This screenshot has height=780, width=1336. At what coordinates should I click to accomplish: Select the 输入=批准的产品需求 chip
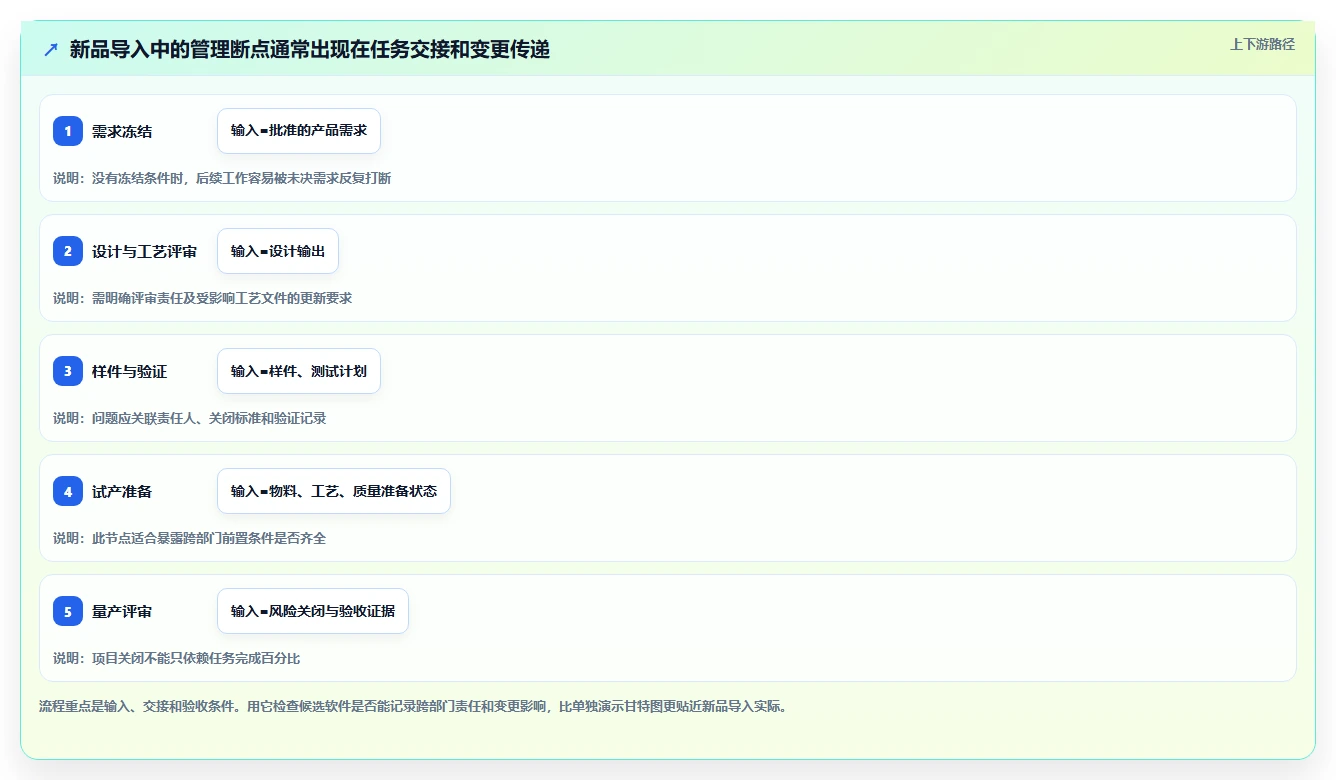point(299,131)
